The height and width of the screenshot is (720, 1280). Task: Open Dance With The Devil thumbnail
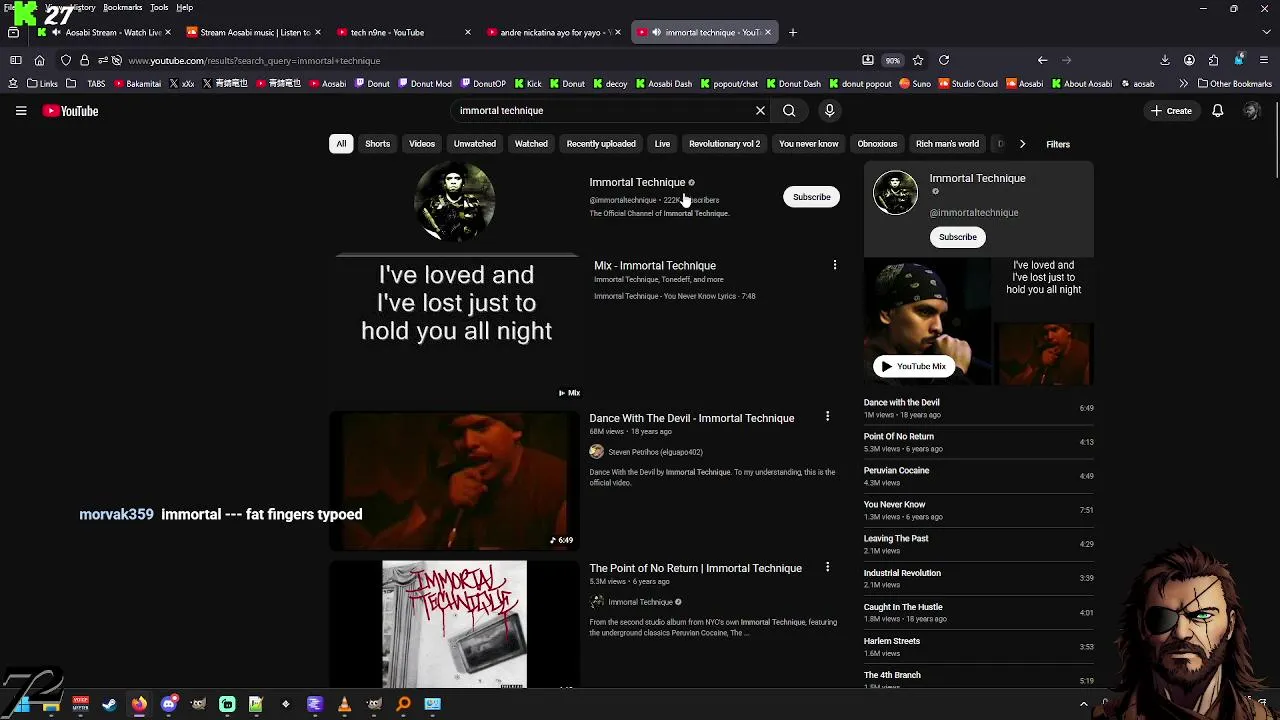[454, 481]
